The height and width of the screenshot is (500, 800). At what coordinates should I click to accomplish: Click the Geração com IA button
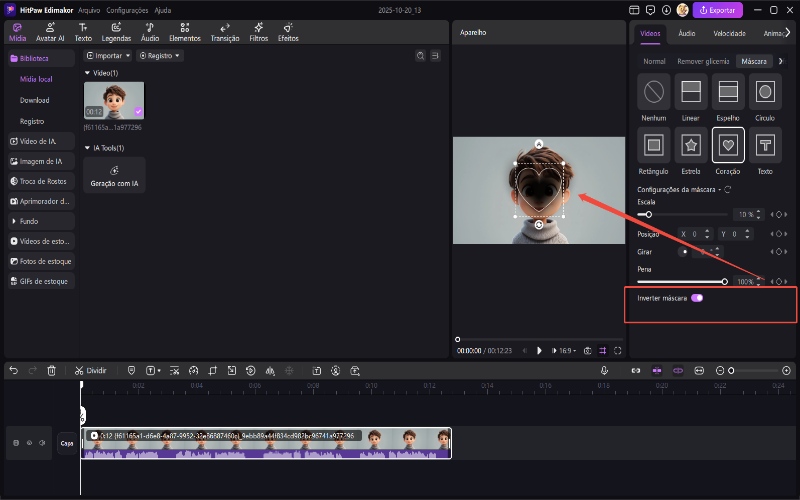[x=114, y=176]
